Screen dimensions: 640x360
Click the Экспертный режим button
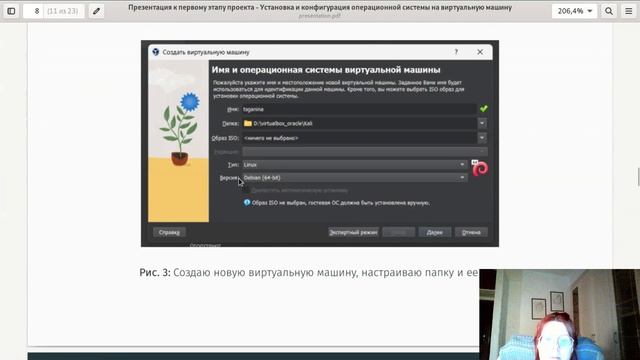[353, 232]
